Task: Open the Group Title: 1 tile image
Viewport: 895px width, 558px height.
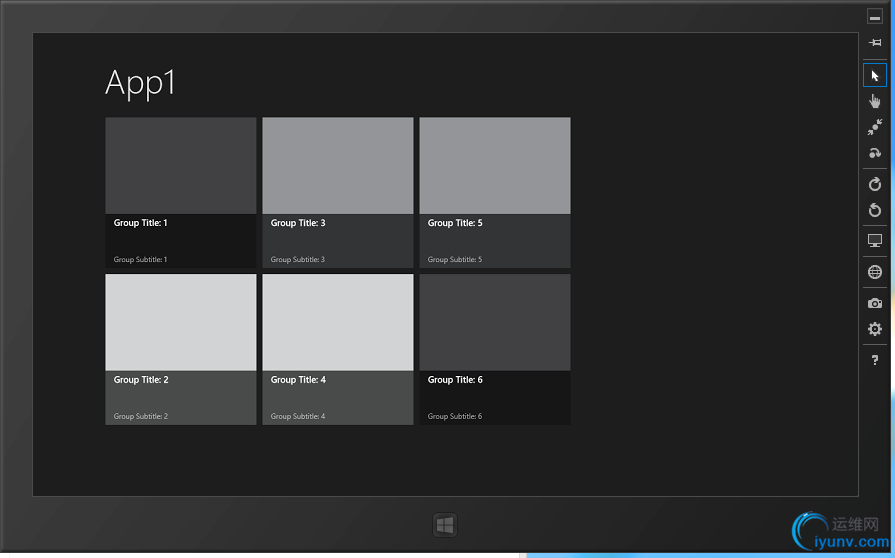Action: 181,165
